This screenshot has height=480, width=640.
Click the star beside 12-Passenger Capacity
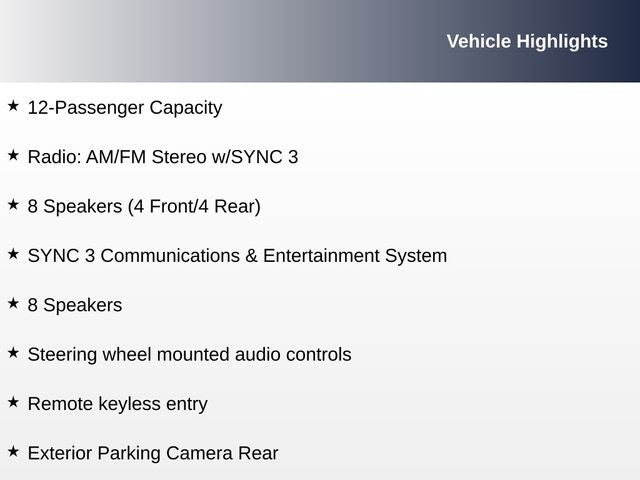(13, 105)
